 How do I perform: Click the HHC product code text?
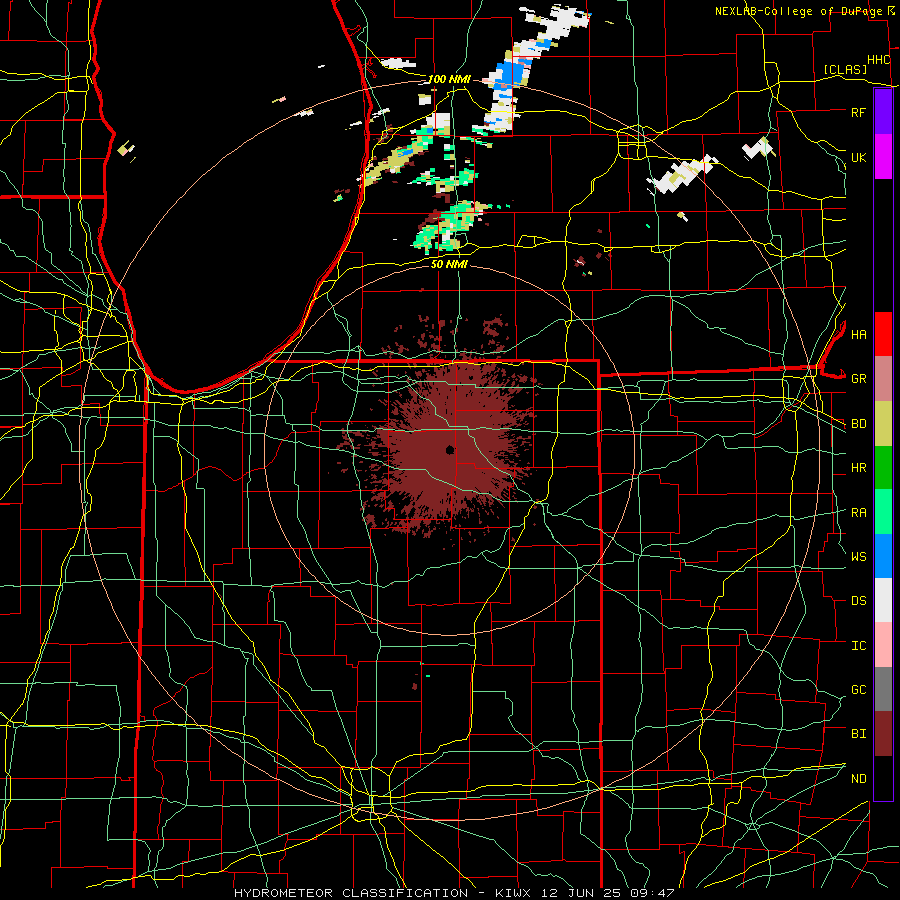coord(878,60)
